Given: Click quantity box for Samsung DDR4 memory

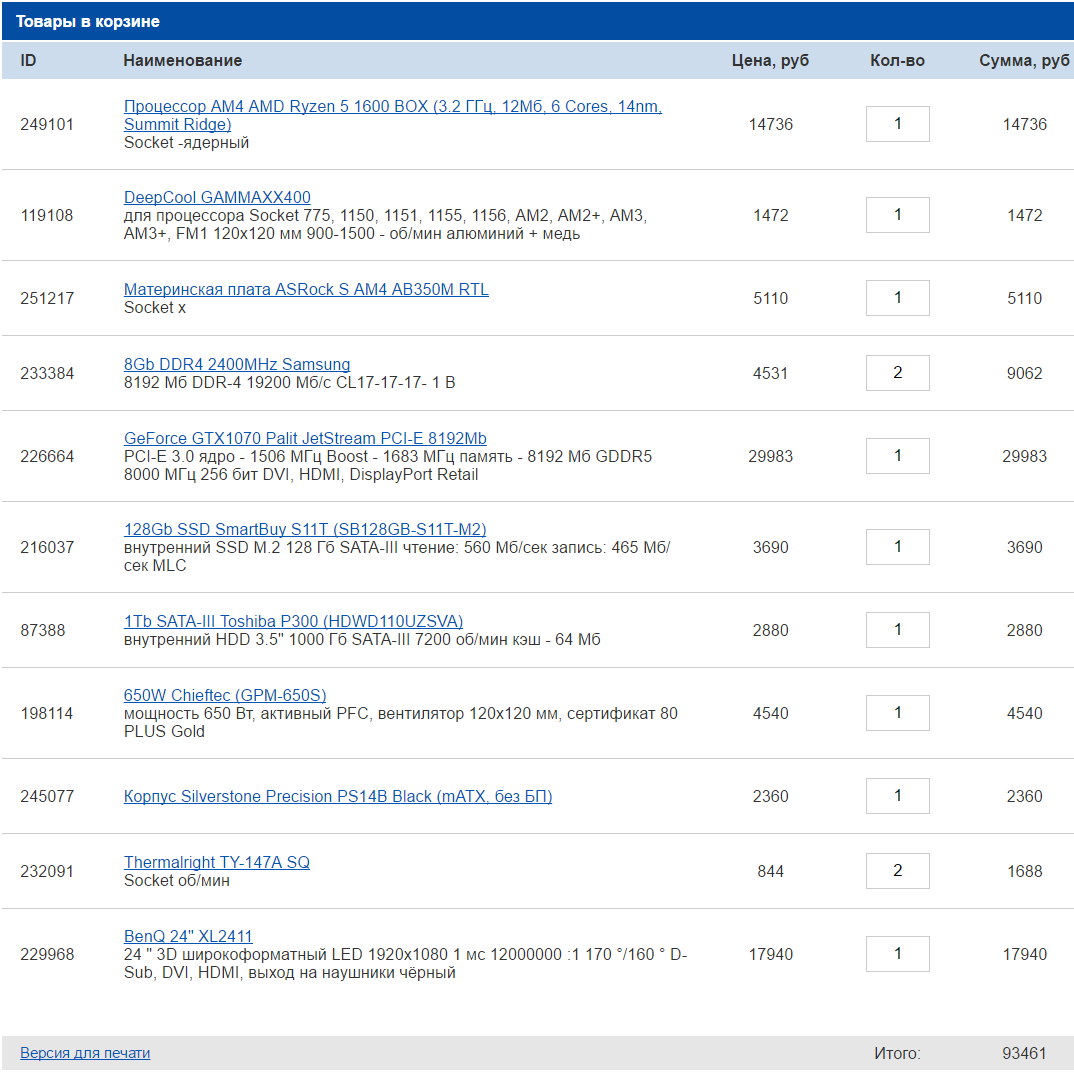Looking at the screenshot, I should (897, 373).
